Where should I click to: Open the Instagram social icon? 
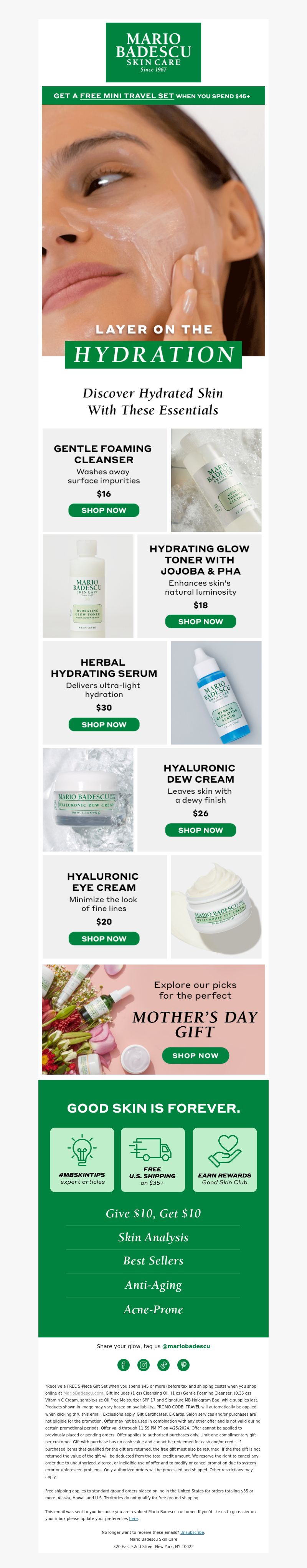(143, 1365)
